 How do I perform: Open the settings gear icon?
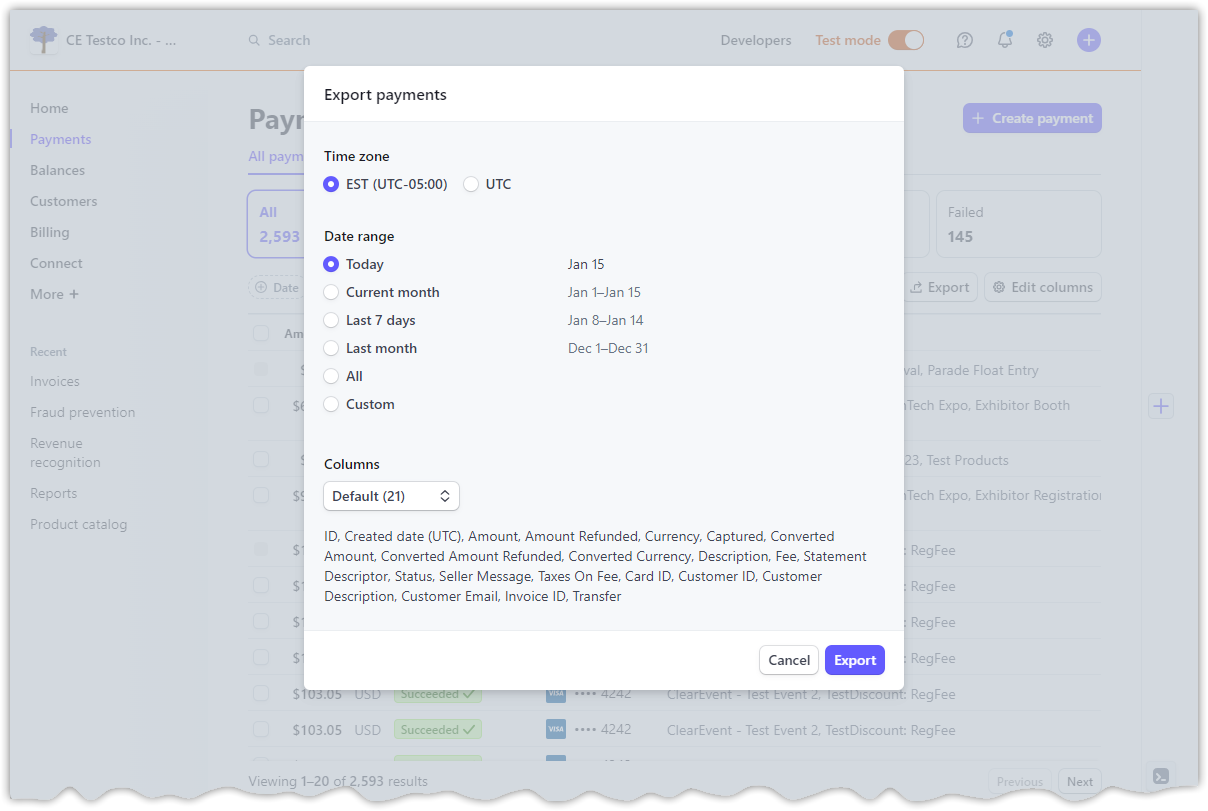pos(1044,40)
